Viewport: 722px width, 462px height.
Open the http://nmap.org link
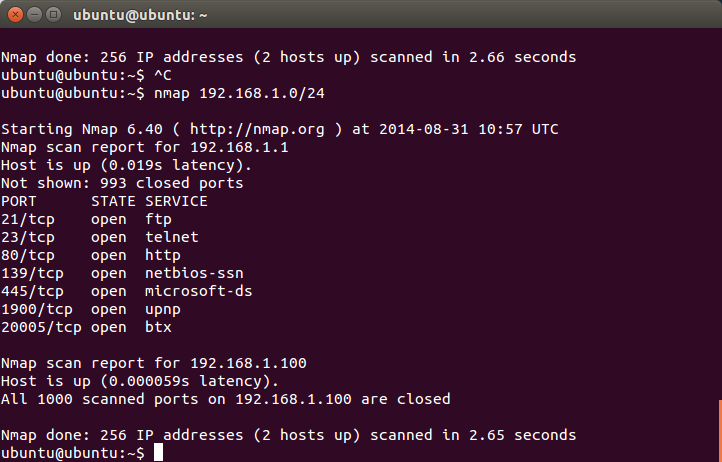click(257, 129)
